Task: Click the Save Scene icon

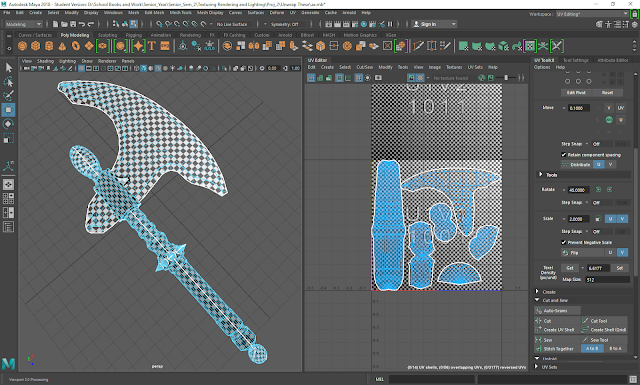Action: click(73, 24)
